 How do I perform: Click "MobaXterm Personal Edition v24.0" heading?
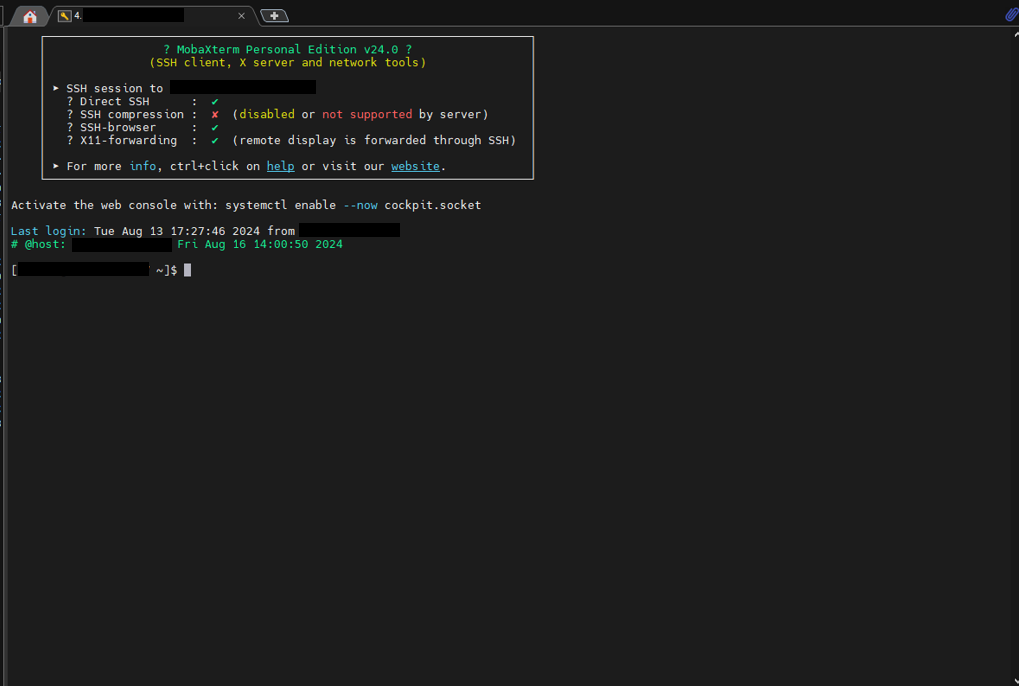(287, 49)
